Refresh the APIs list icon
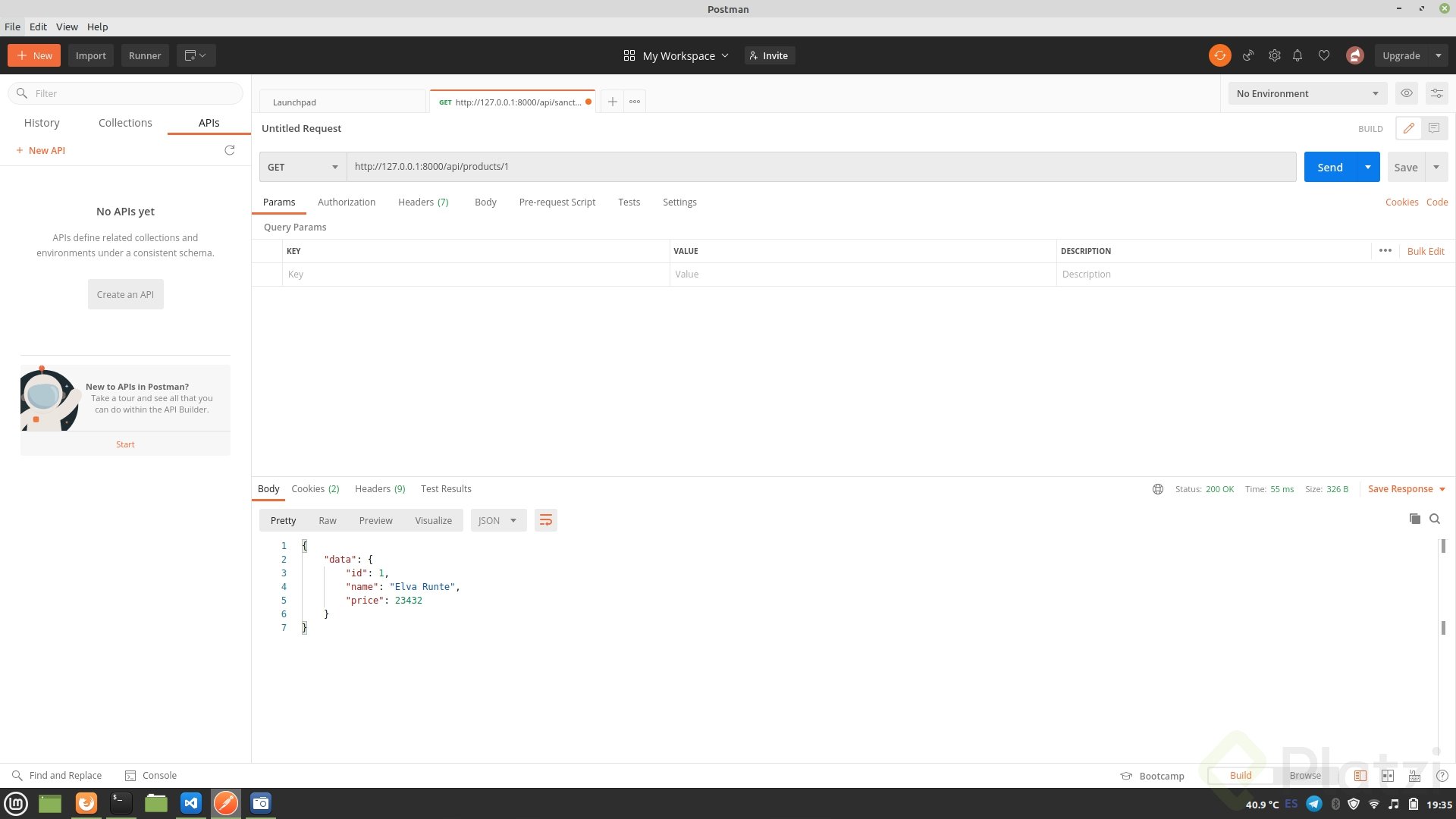The height and width of the screenshot is (819, 1456). (230, 150)
